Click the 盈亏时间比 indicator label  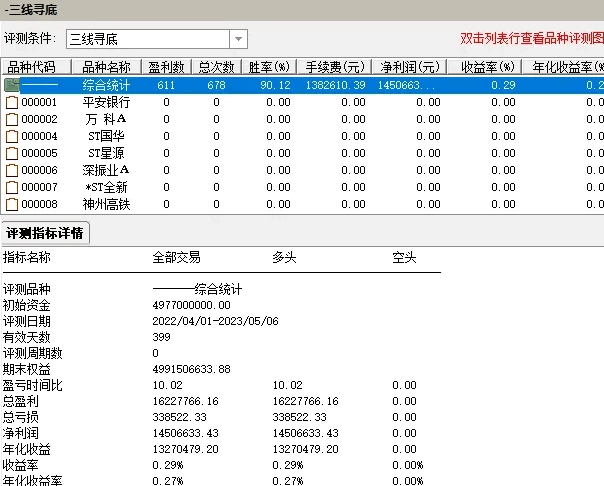32,385
